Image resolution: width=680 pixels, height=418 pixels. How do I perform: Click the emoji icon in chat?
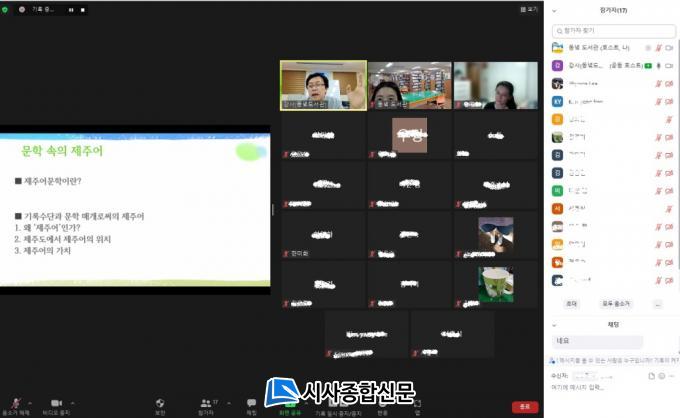coord(661,376)
